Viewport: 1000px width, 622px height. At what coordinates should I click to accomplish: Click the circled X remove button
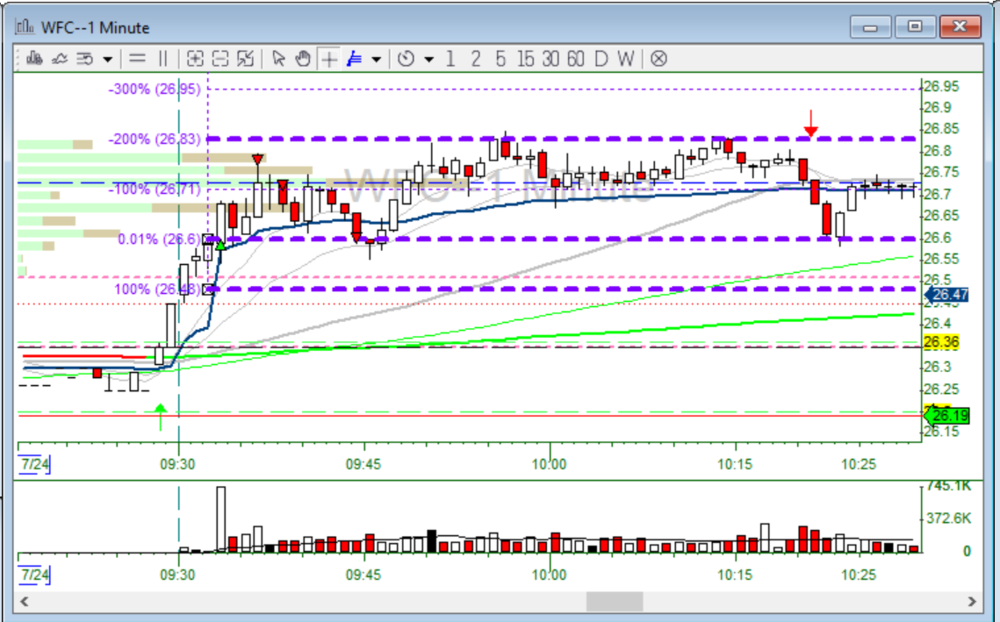pyautogui.click(x=658, y=58)
